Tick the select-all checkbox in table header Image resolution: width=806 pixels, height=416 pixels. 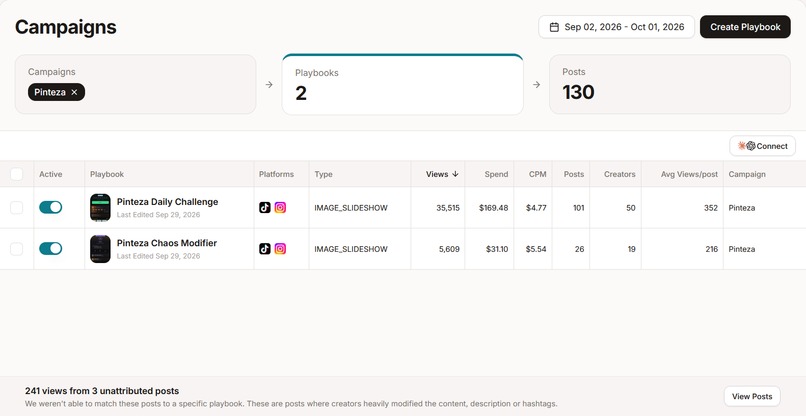click(16, 174)
